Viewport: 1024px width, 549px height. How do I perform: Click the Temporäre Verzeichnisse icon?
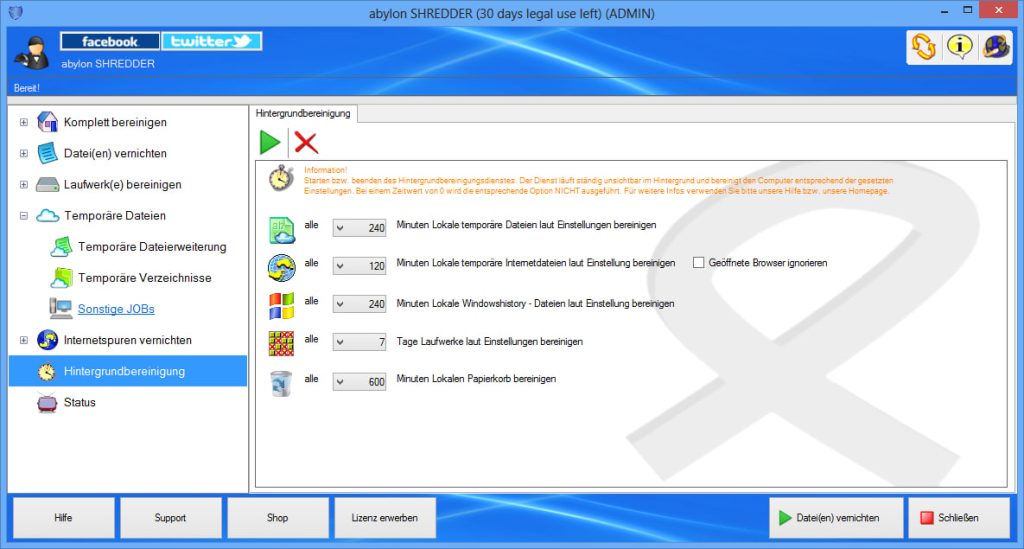coord(61,278)
